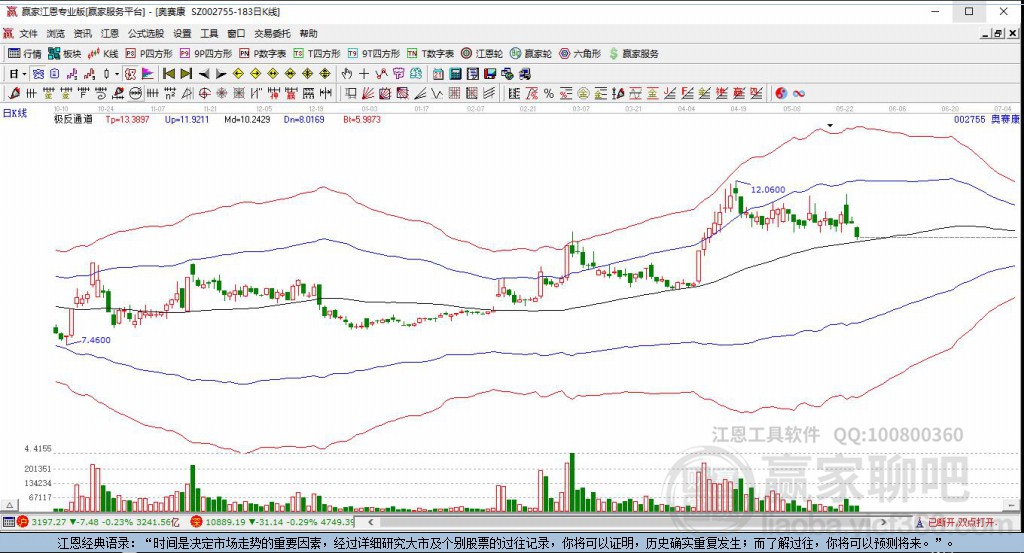This screenshot has width=1024, height=553.
Task: Click the Tp=13.3897 value
Action: pos(127,119)
